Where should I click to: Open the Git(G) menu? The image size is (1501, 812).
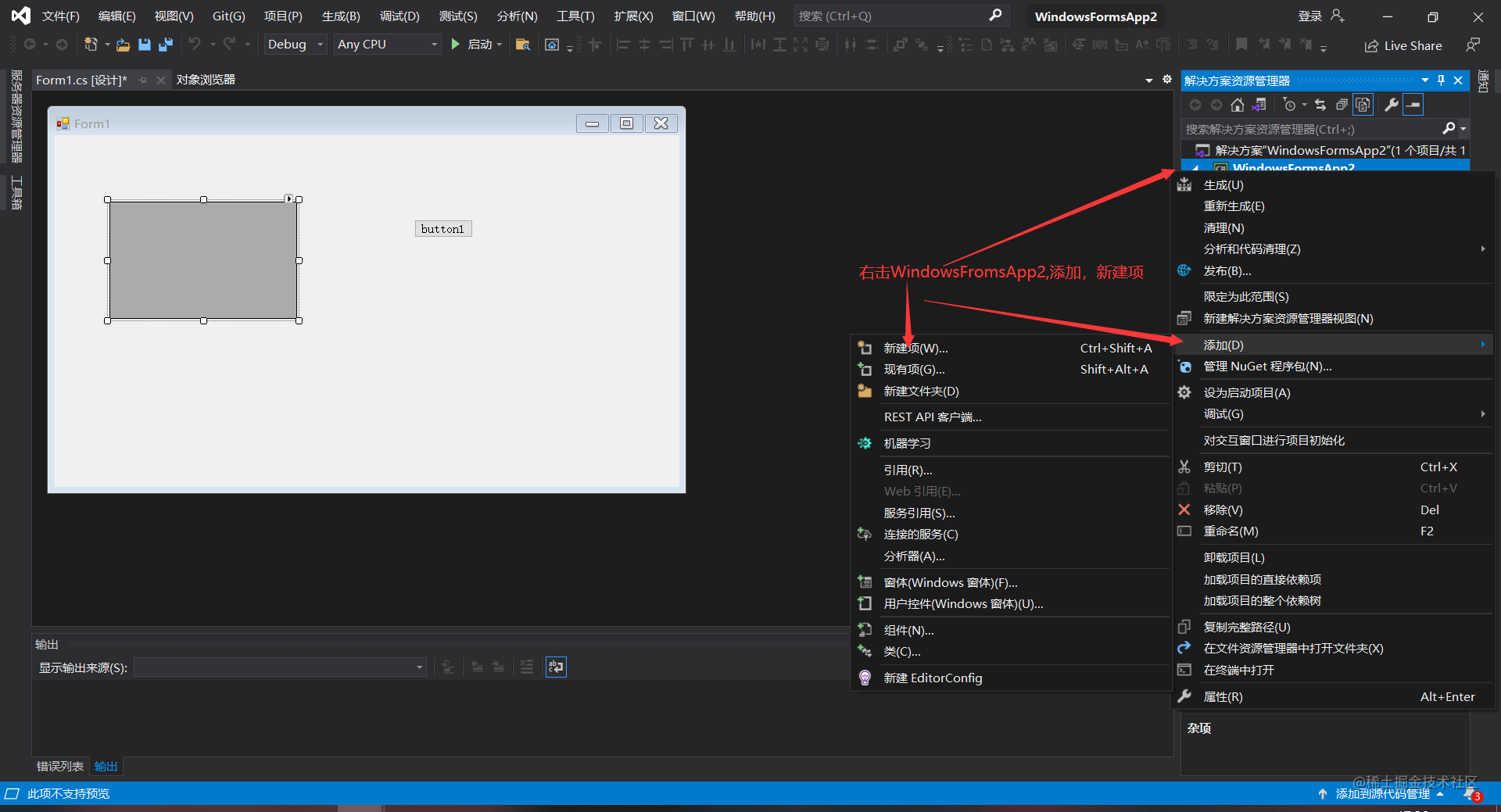pyautogui.click(x=228, y=16)
